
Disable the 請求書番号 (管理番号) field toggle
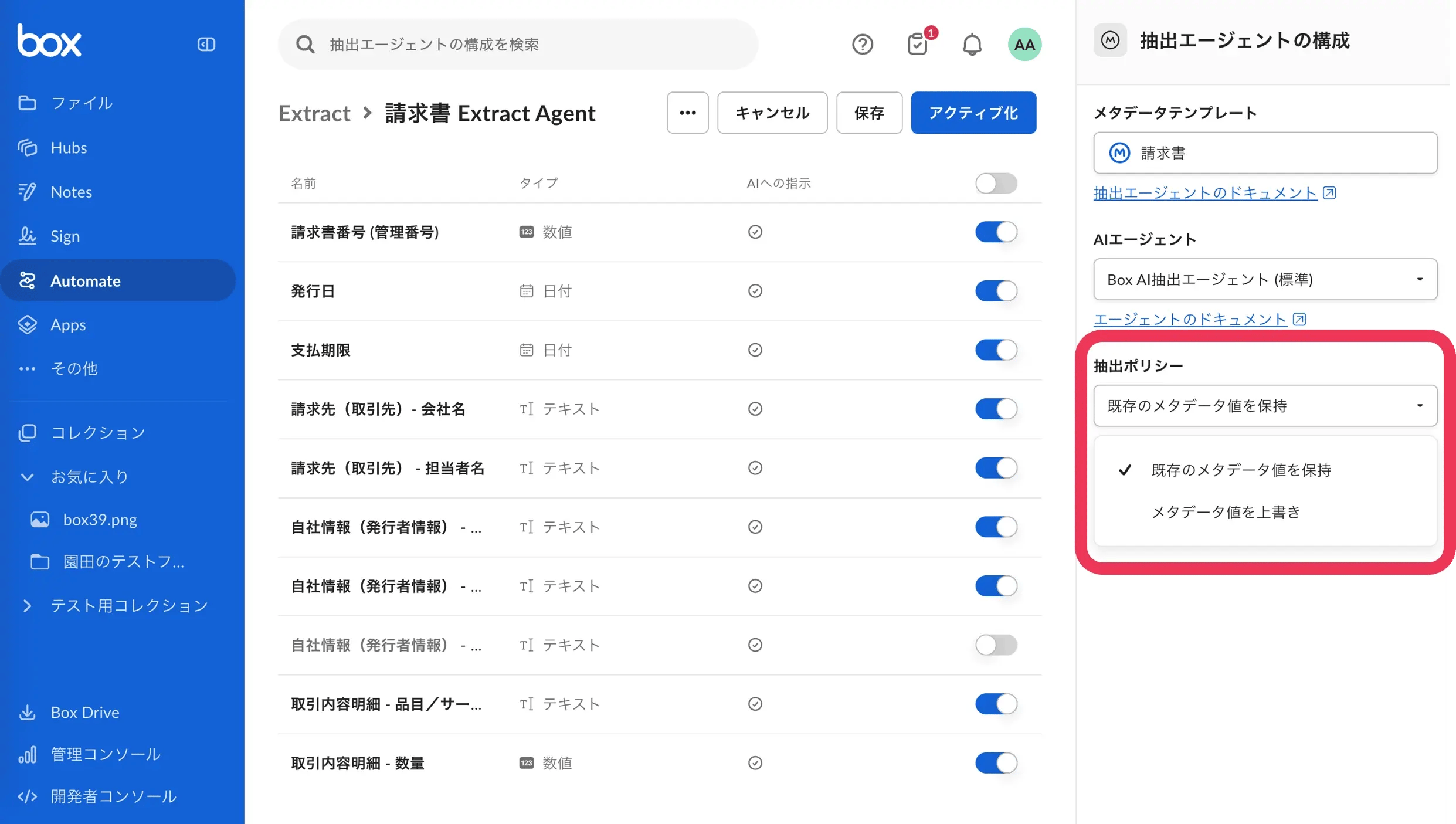point(995,232)
